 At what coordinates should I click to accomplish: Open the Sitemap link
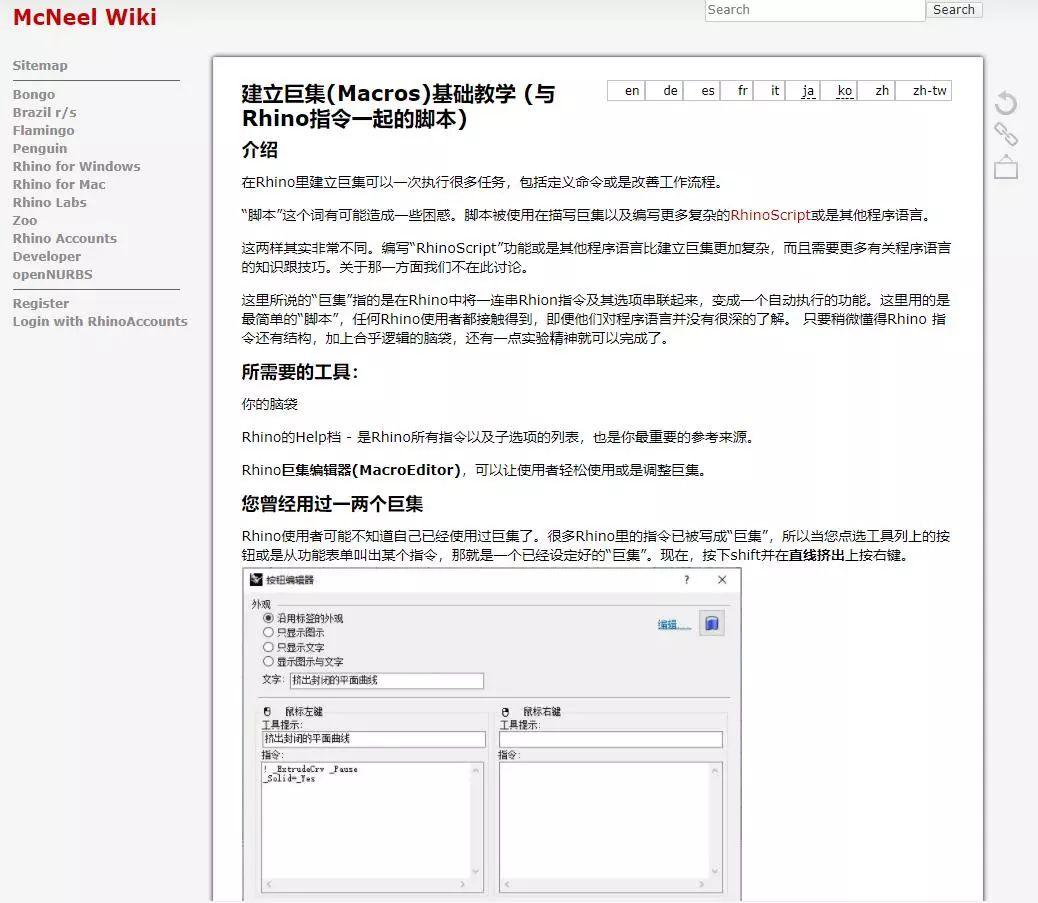pyautogui.click(x=40, y=66)
